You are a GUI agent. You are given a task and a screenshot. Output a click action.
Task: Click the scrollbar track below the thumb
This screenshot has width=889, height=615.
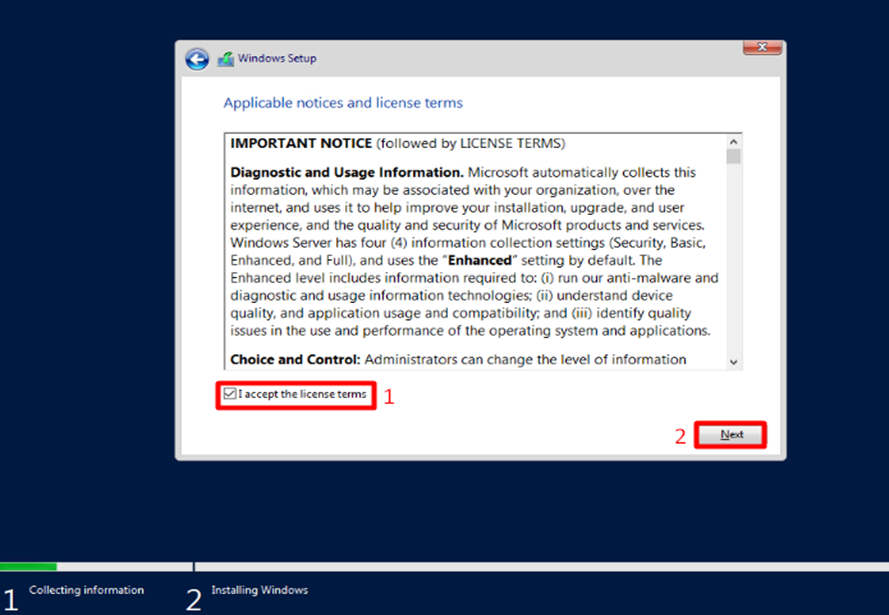734,260
